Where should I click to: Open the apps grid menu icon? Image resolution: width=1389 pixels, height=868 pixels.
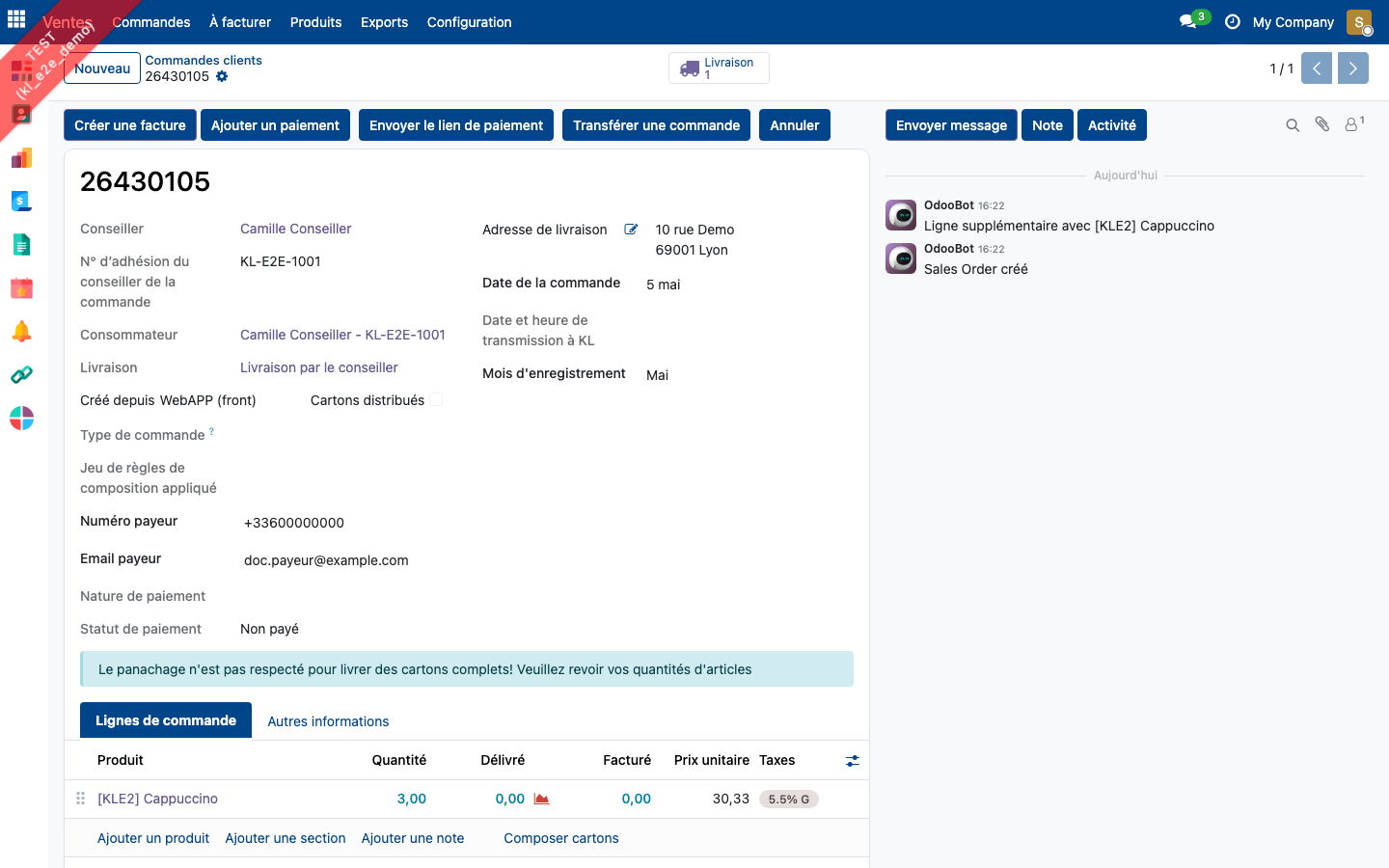[x=16, y=19]
